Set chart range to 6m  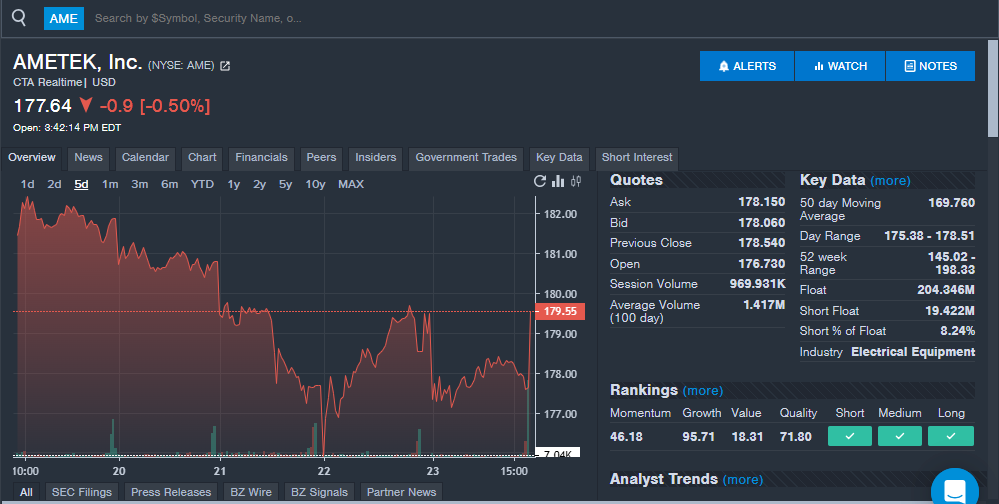tap(169, 184)
